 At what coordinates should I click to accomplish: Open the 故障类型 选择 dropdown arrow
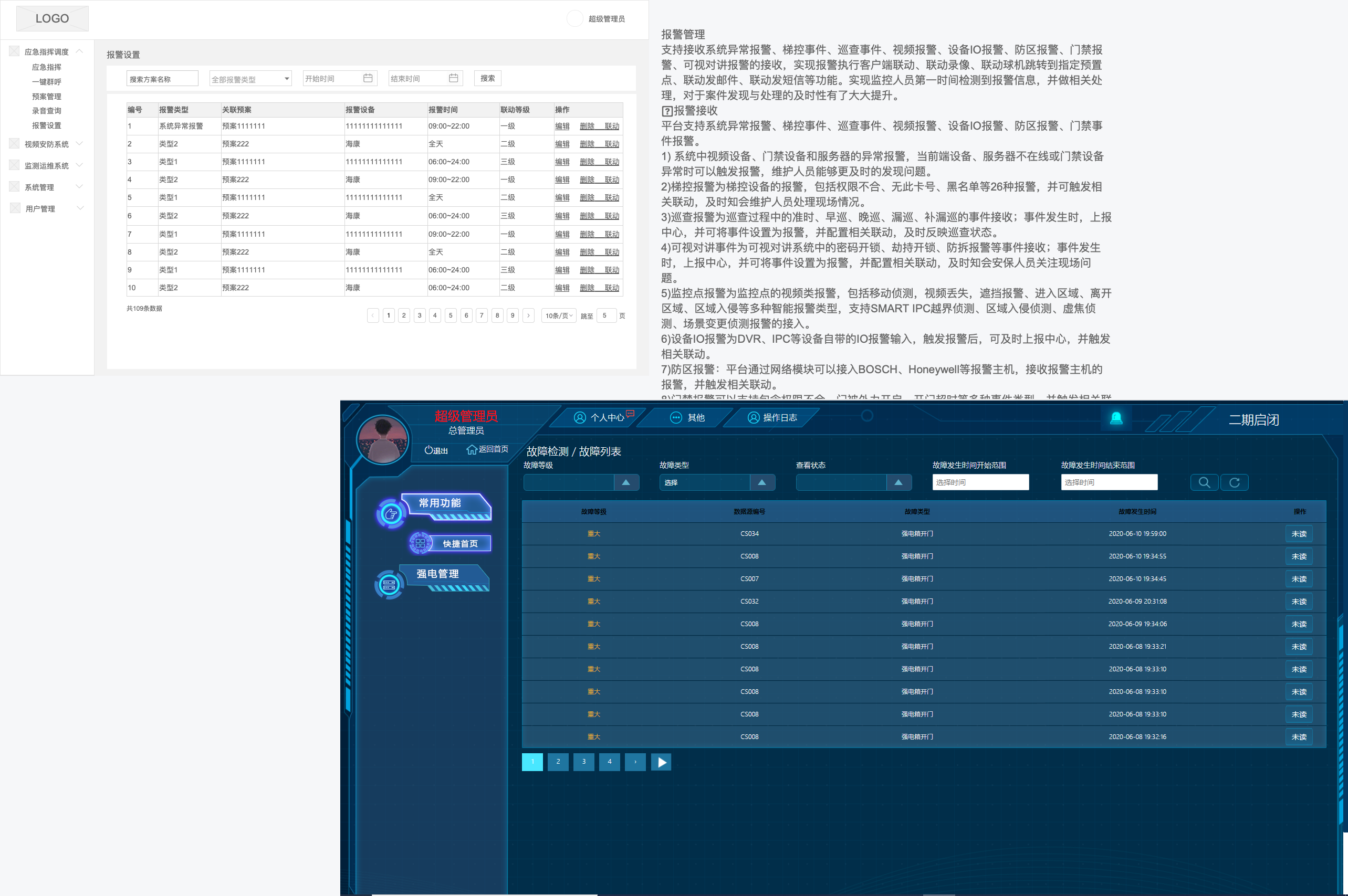coord(762,482)
